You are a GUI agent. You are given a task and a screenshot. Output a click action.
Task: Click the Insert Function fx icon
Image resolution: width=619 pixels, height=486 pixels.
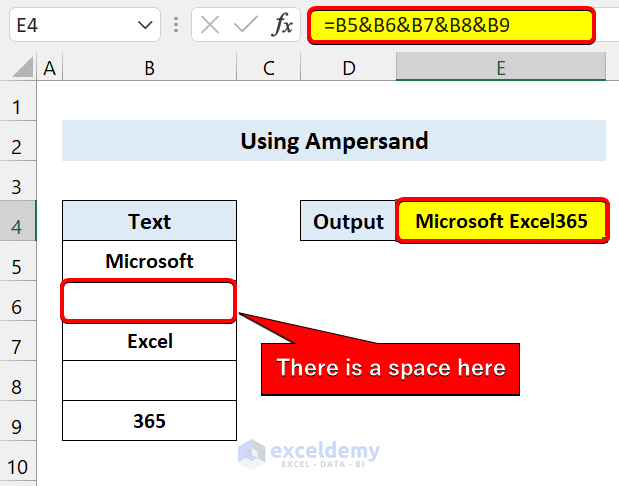click(282, 25)
